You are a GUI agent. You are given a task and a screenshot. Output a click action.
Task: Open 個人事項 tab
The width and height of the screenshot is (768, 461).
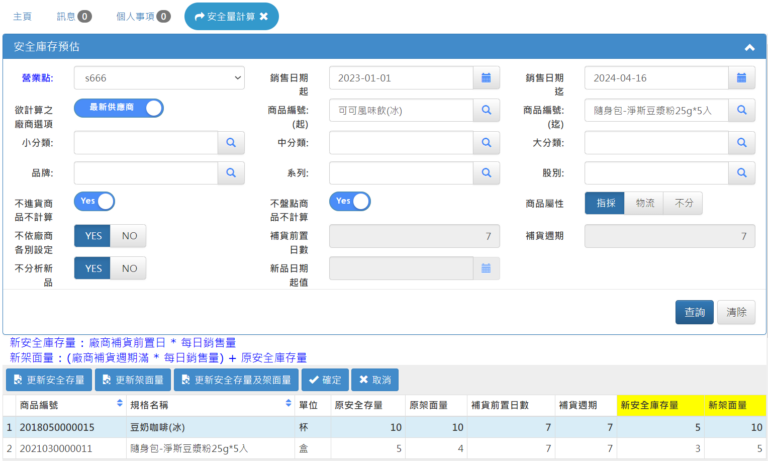[x=143, y=17]
